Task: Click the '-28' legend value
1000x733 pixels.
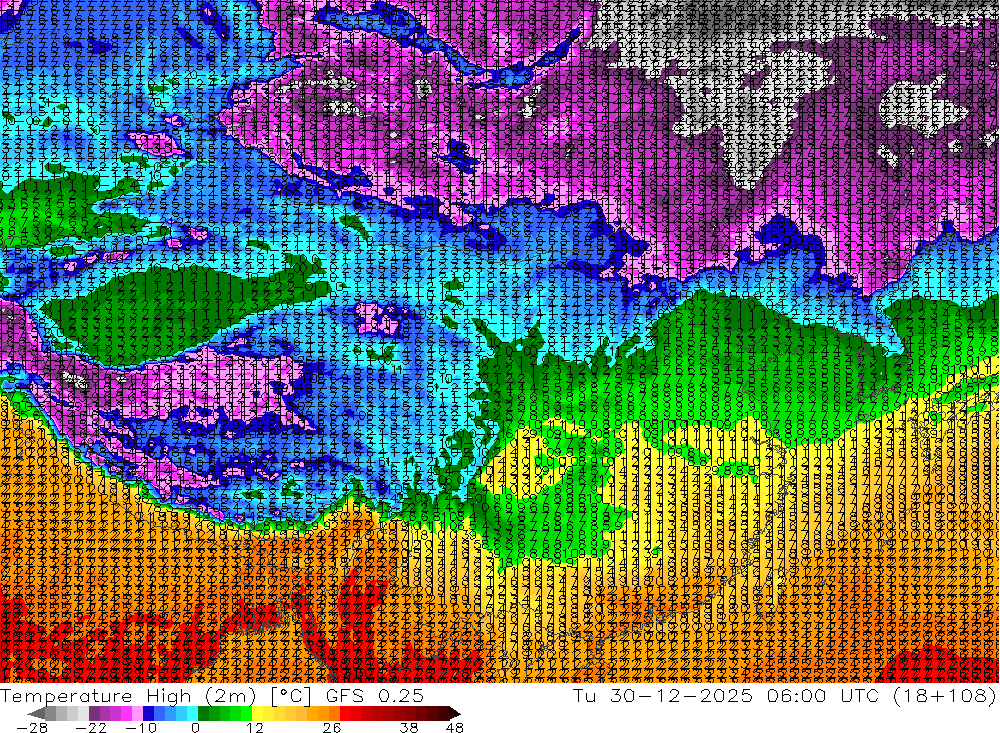Action: (32, 728)
